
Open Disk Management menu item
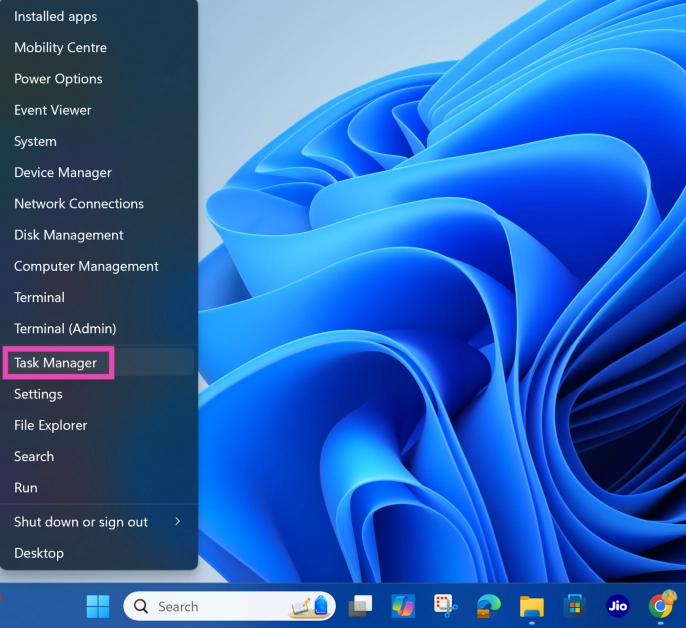69,235
